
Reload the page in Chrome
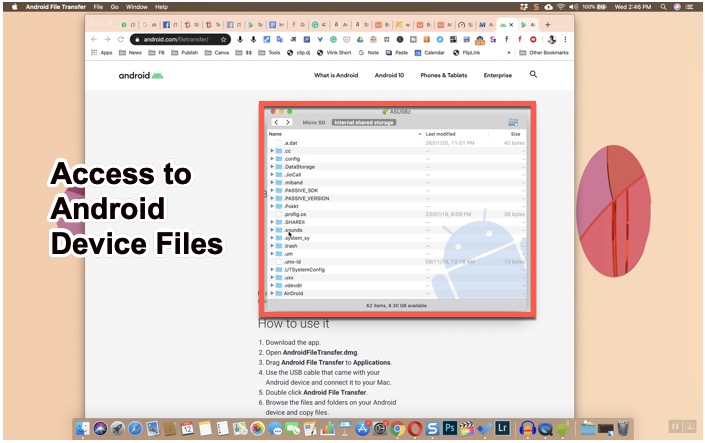120,40
